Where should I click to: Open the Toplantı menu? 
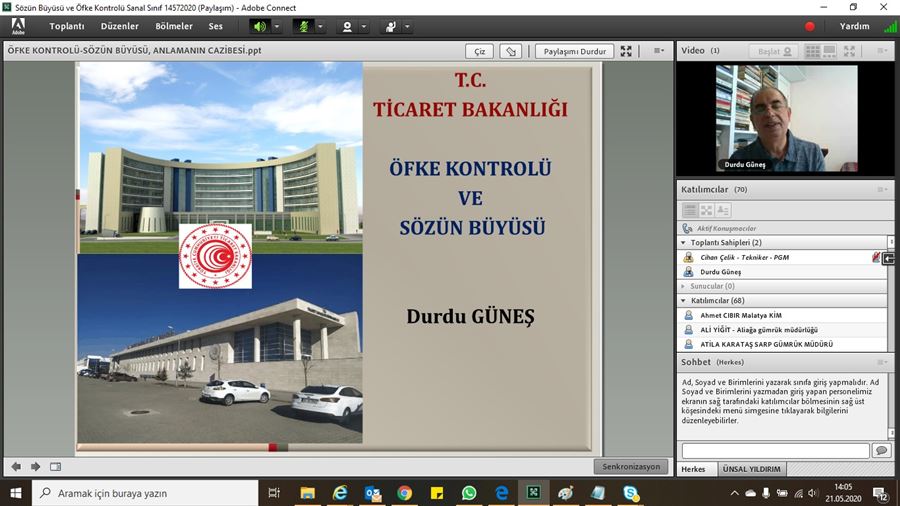pyautogui.click(x=67, y=26)
